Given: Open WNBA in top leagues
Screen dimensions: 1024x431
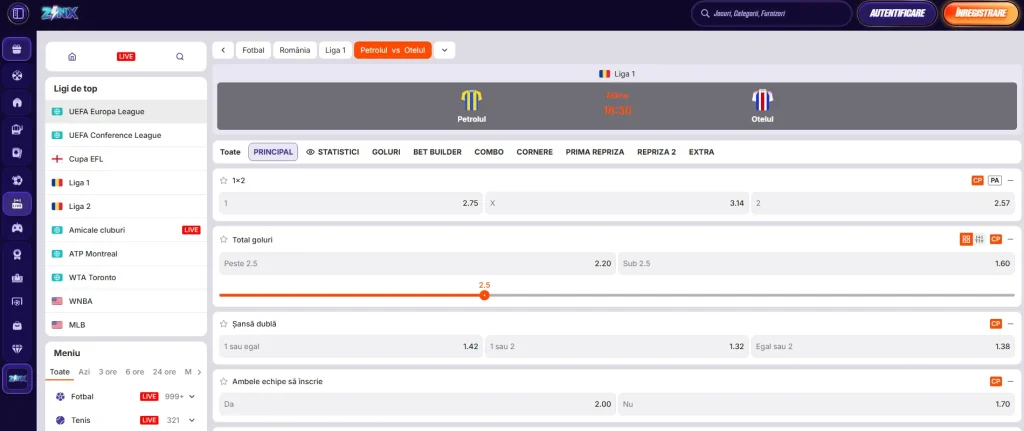Looking at the screenshot, I should 126,301.
